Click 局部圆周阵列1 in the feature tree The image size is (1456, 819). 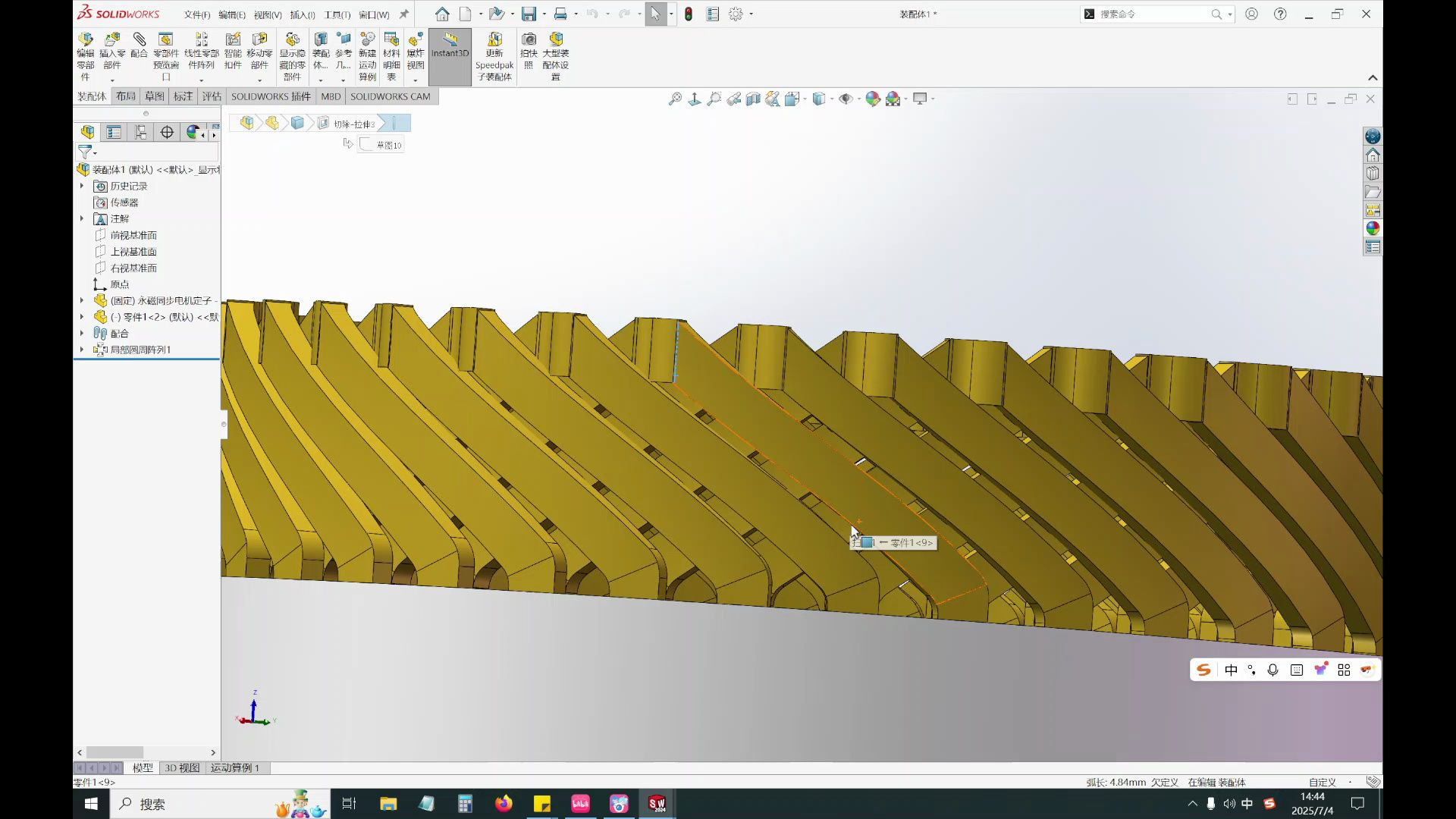[141, 350]
